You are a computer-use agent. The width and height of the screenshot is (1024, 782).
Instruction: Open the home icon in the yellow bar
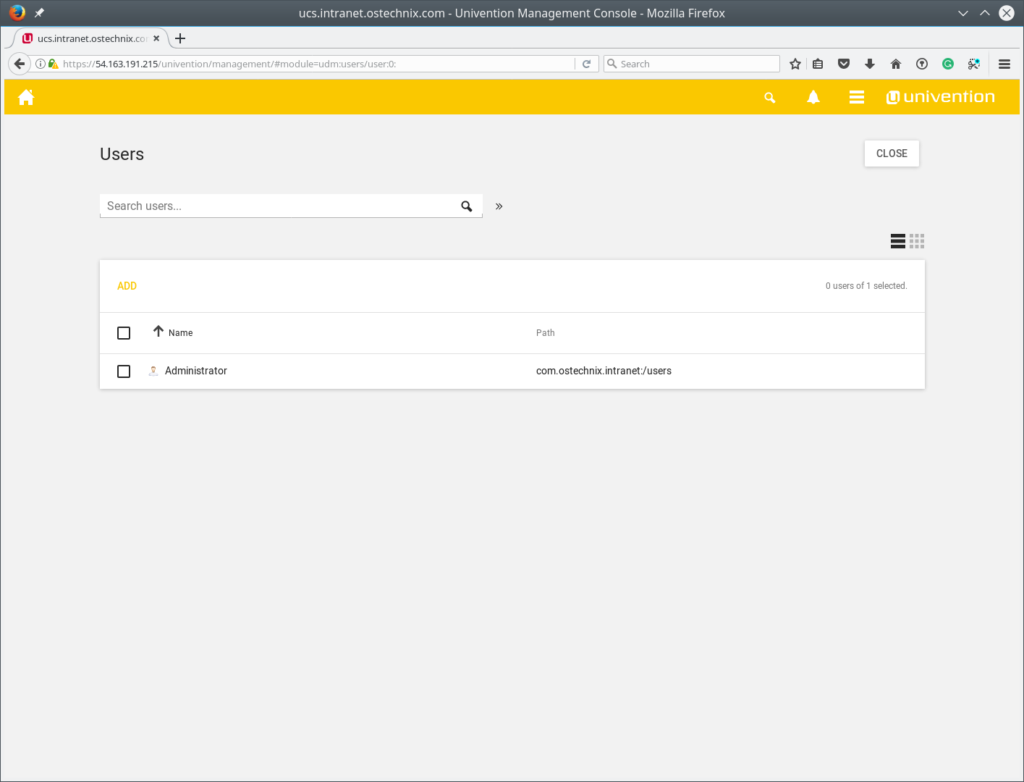coord(26,97)
